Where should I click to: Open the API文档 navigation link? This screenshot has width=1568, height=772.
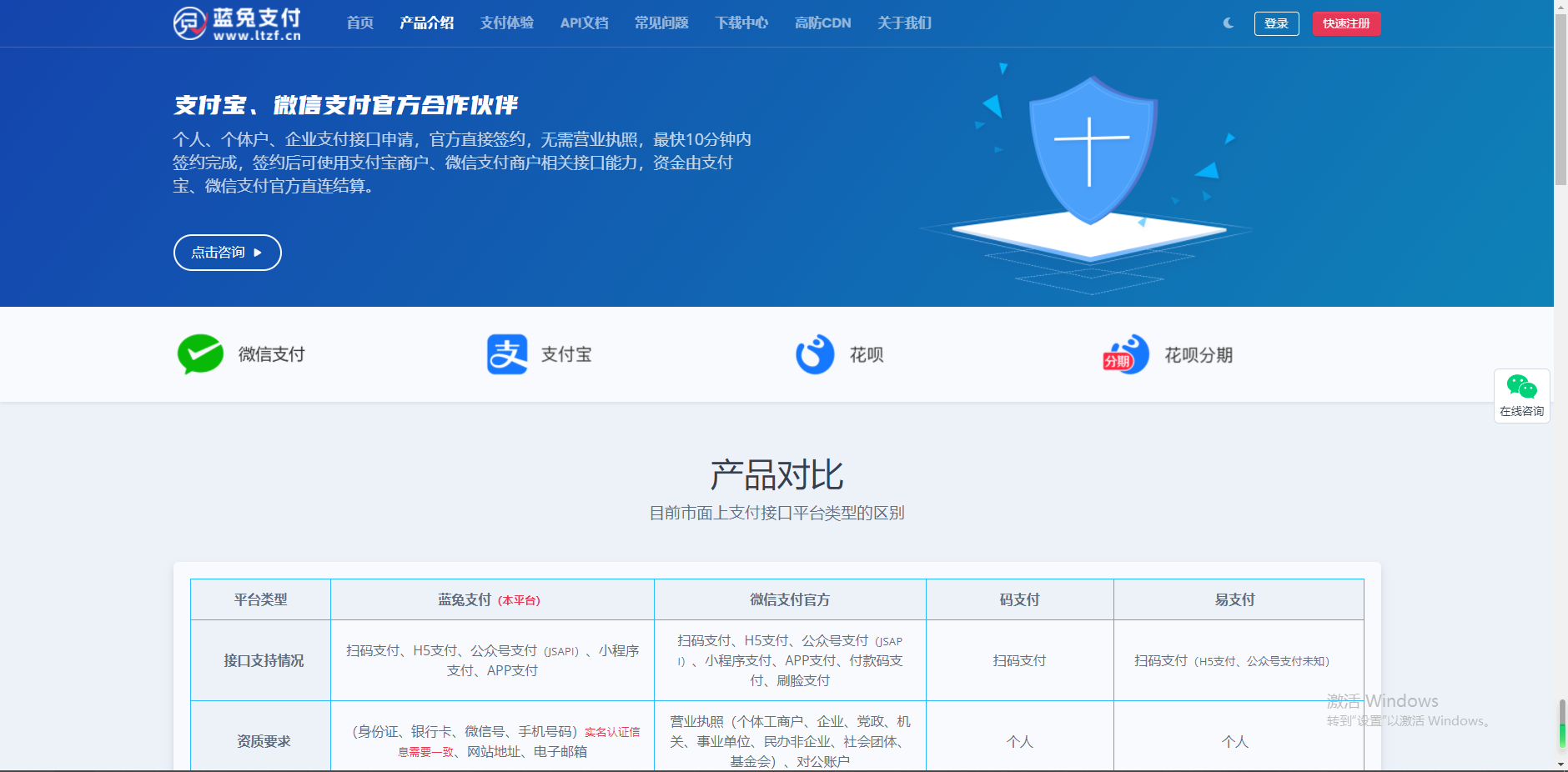[585, 23]
